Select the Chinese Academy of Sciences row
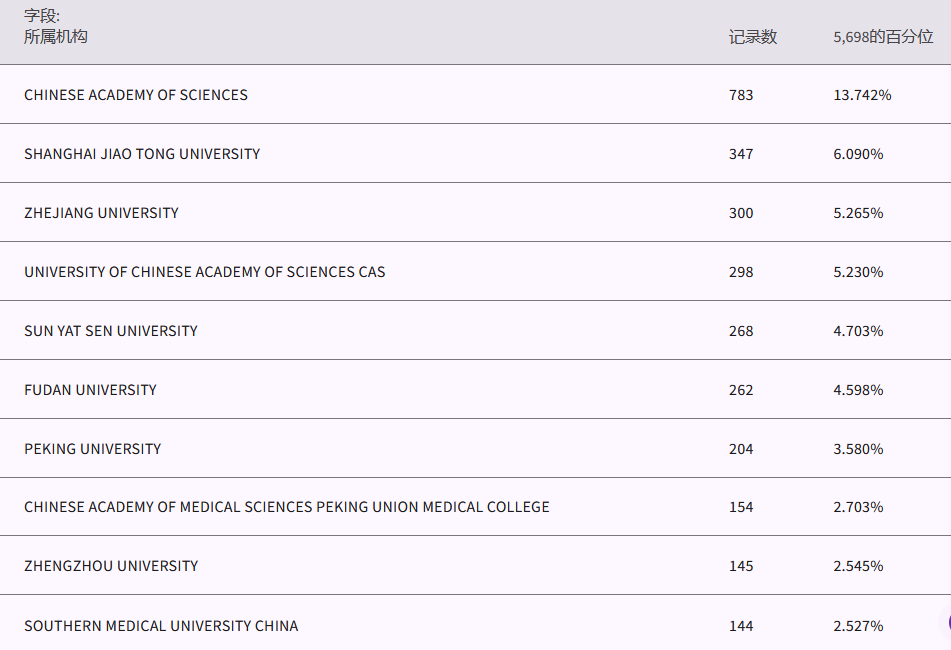This screenshot has width=951, height=650. pyautogui.click(x=136, y=95)
